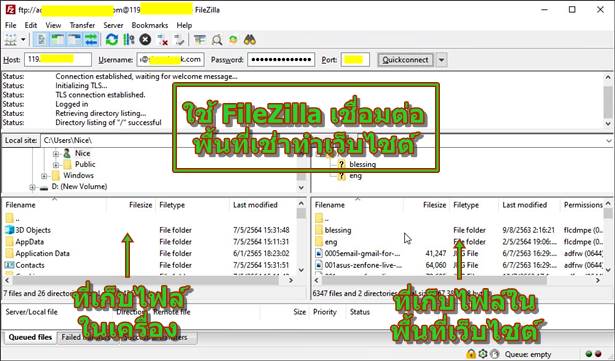This screenshot has height=361, width=615.
Task: Cancel the current operation with X icon
Action: (145, 40)
